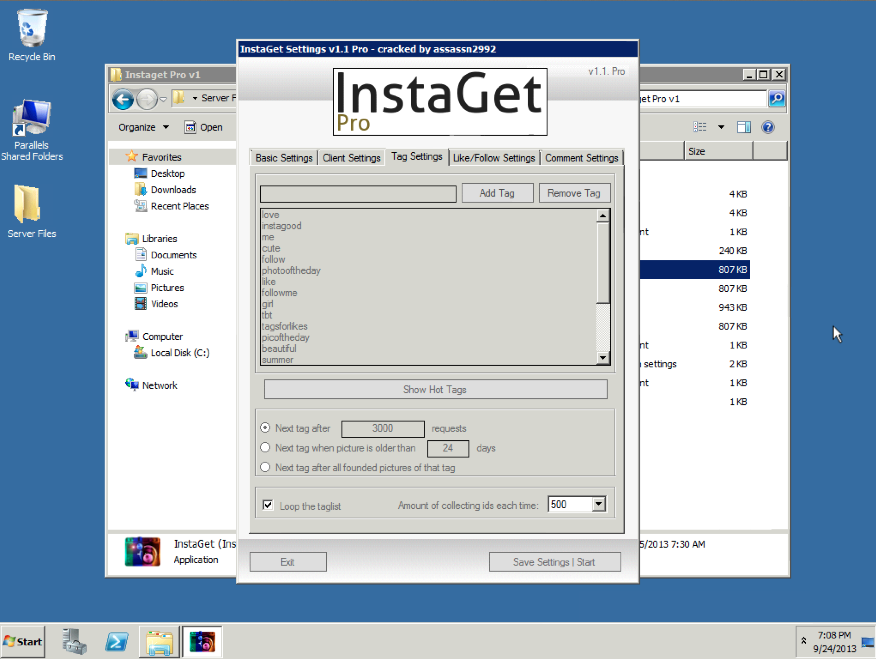Click the Music library note icon
The image size is (876, 659).
click(x=141, y=271)
